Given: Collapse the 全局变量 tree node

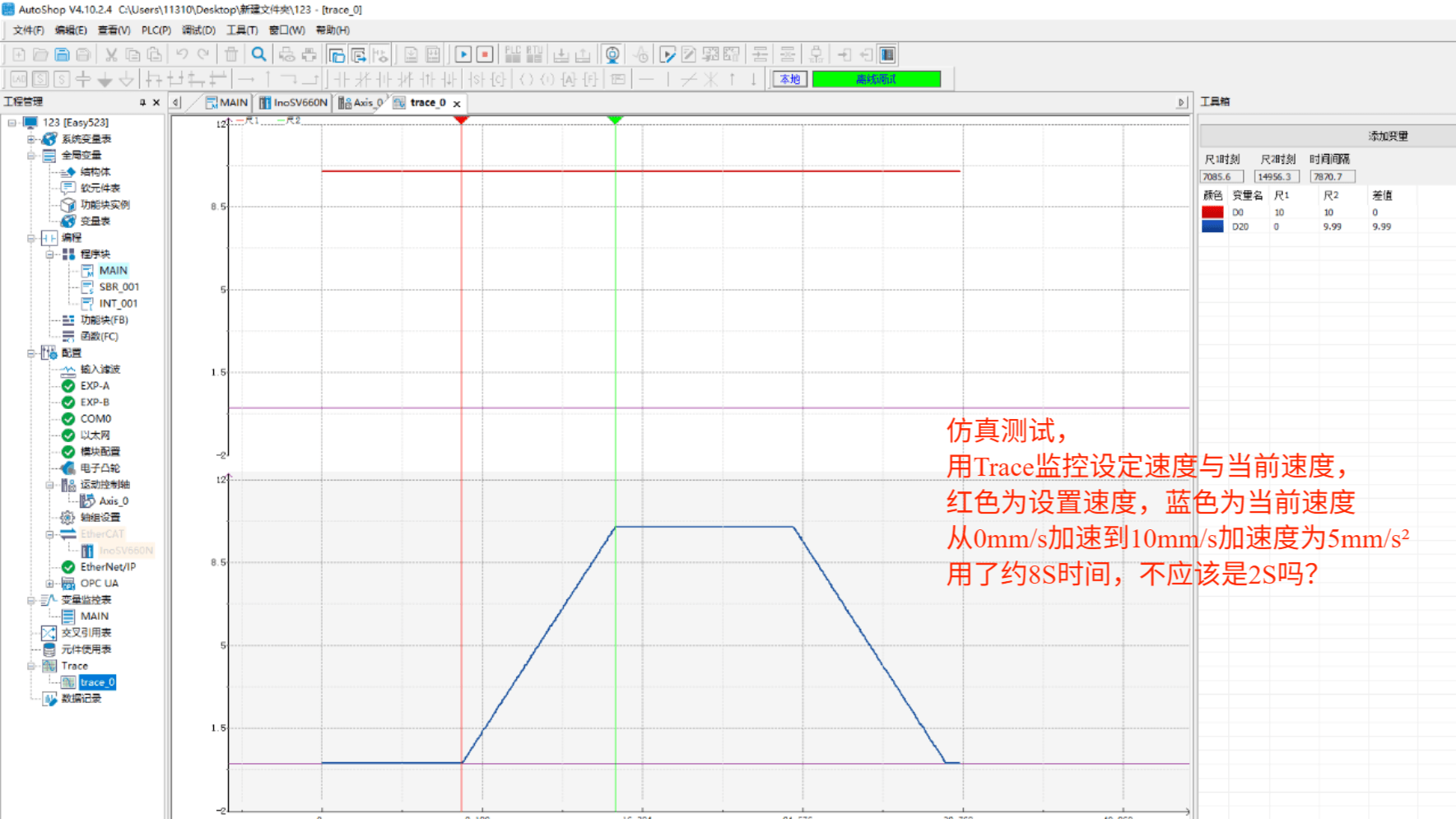Looking at the screenshot, I should tap(31, 156).
